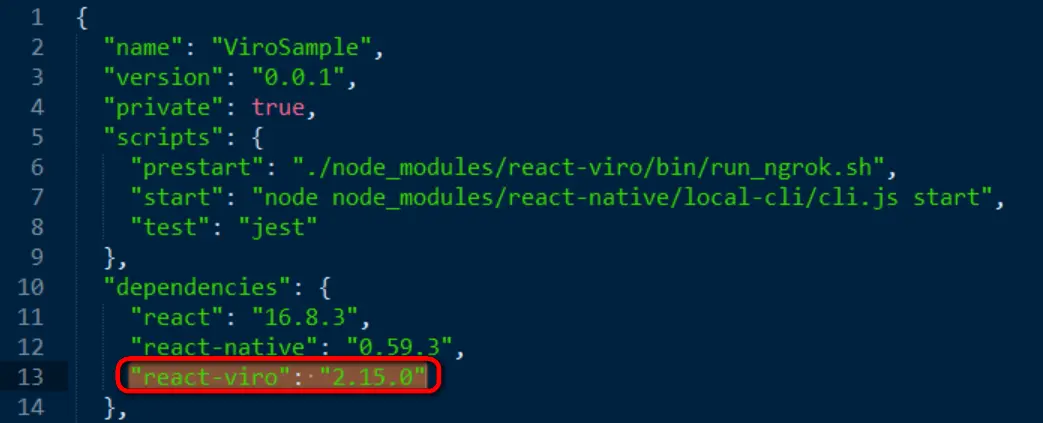Click the true value on private line
The width and height of the screenshot is (1043, 423).
point(278,107)
